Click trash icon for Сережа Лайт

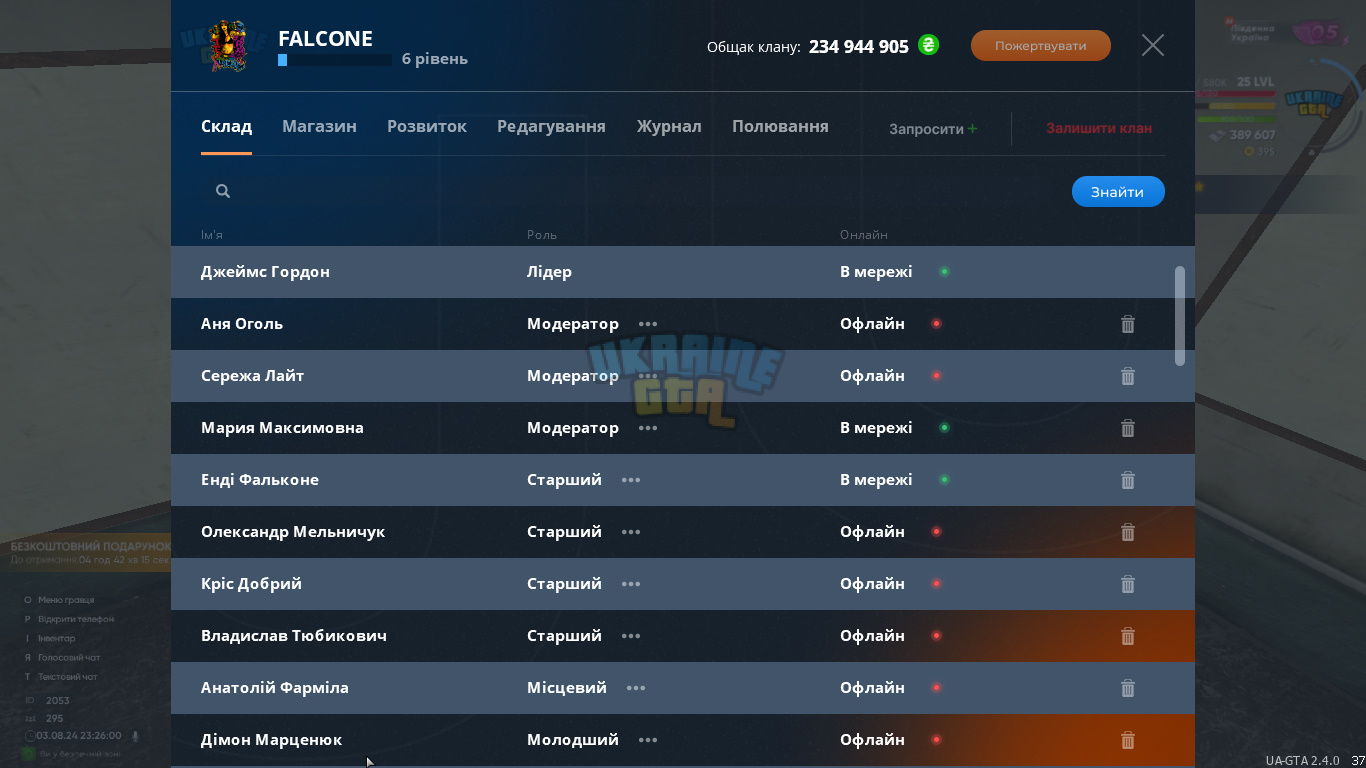coord(1128,376)
